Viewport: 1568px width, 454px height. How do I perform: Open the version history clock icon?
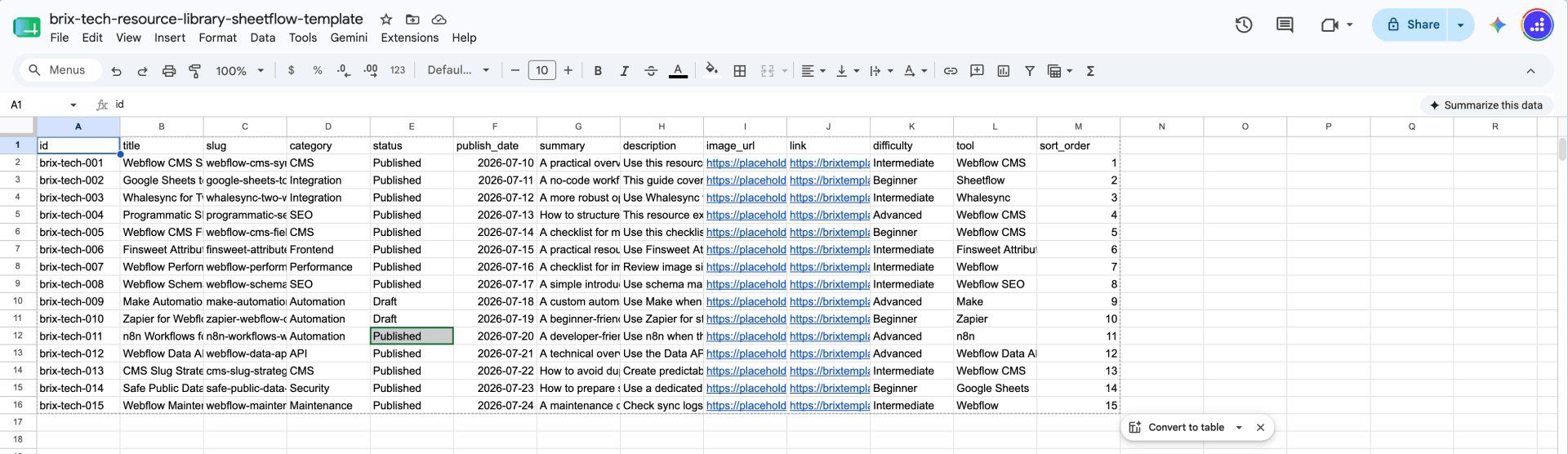[1244, 24]
